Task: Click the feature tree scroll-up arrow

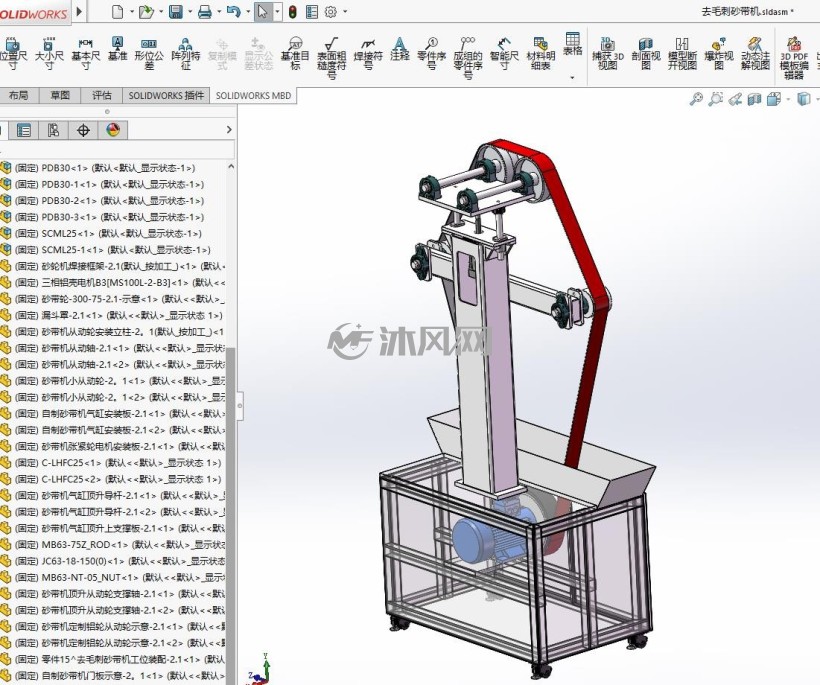Action: click(231, 166)
